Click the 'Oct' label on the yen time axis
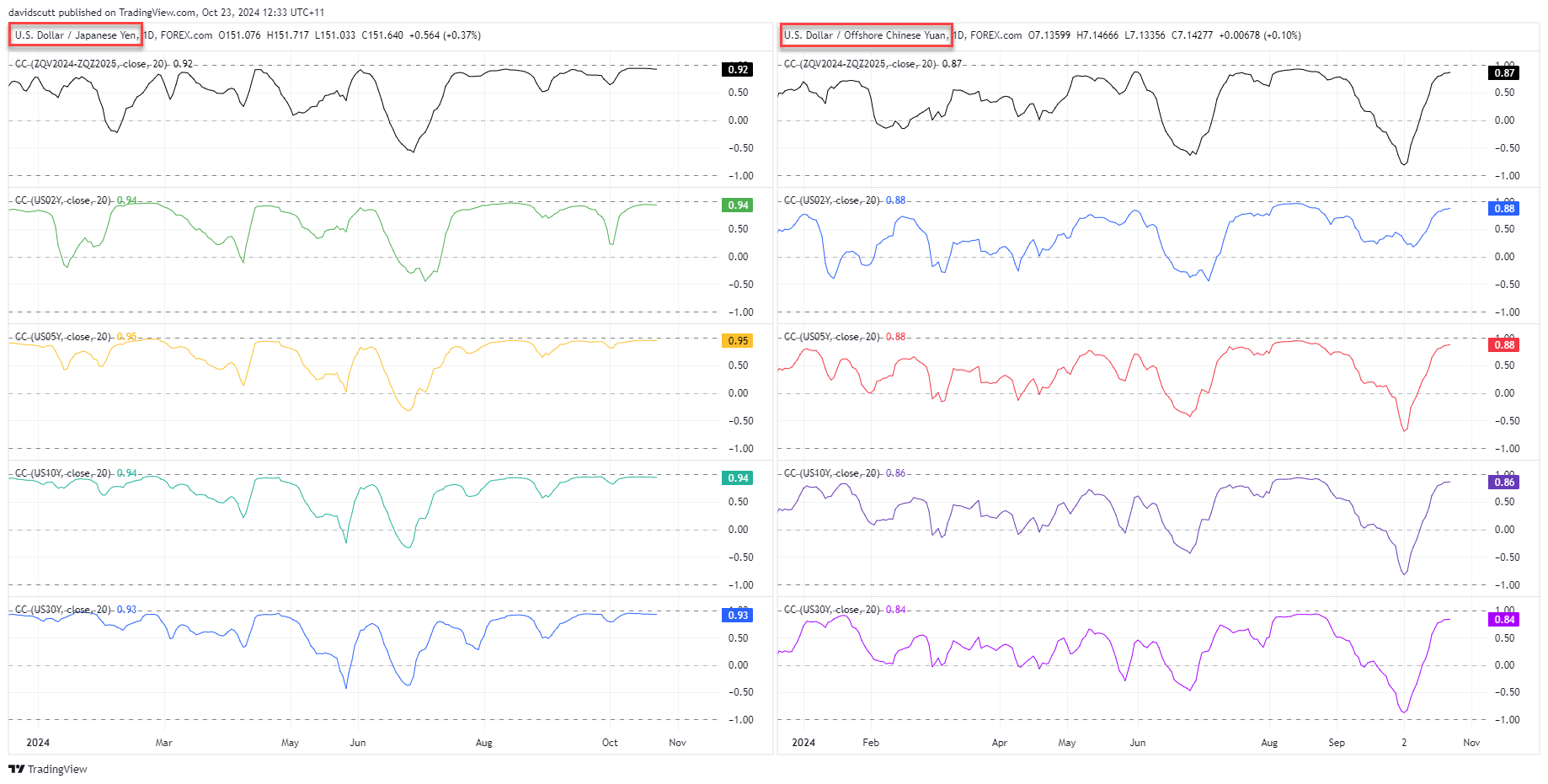The image size is (1548, 784). click(x=610, y=743)
